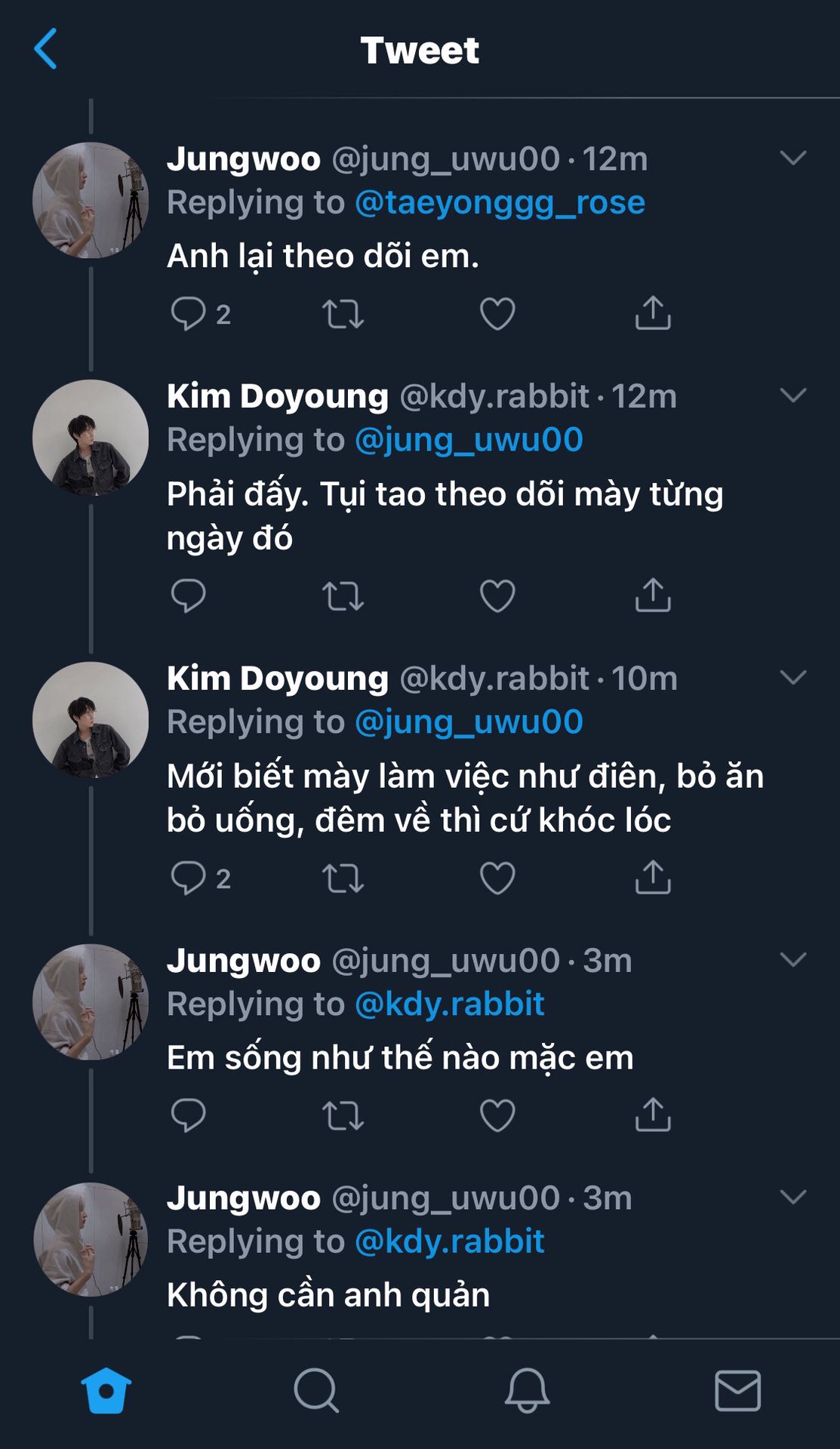
Task: Reply to Jungwoo's "Anh lại theo dõi em" tweet
Action: [189, 314]
